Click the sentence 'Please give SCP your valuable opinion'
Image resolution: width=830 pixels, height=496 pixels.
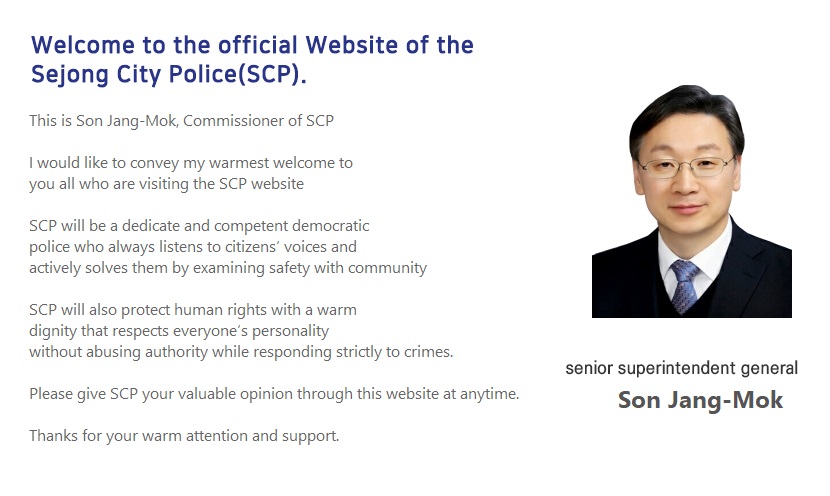(x=274, y=394)
